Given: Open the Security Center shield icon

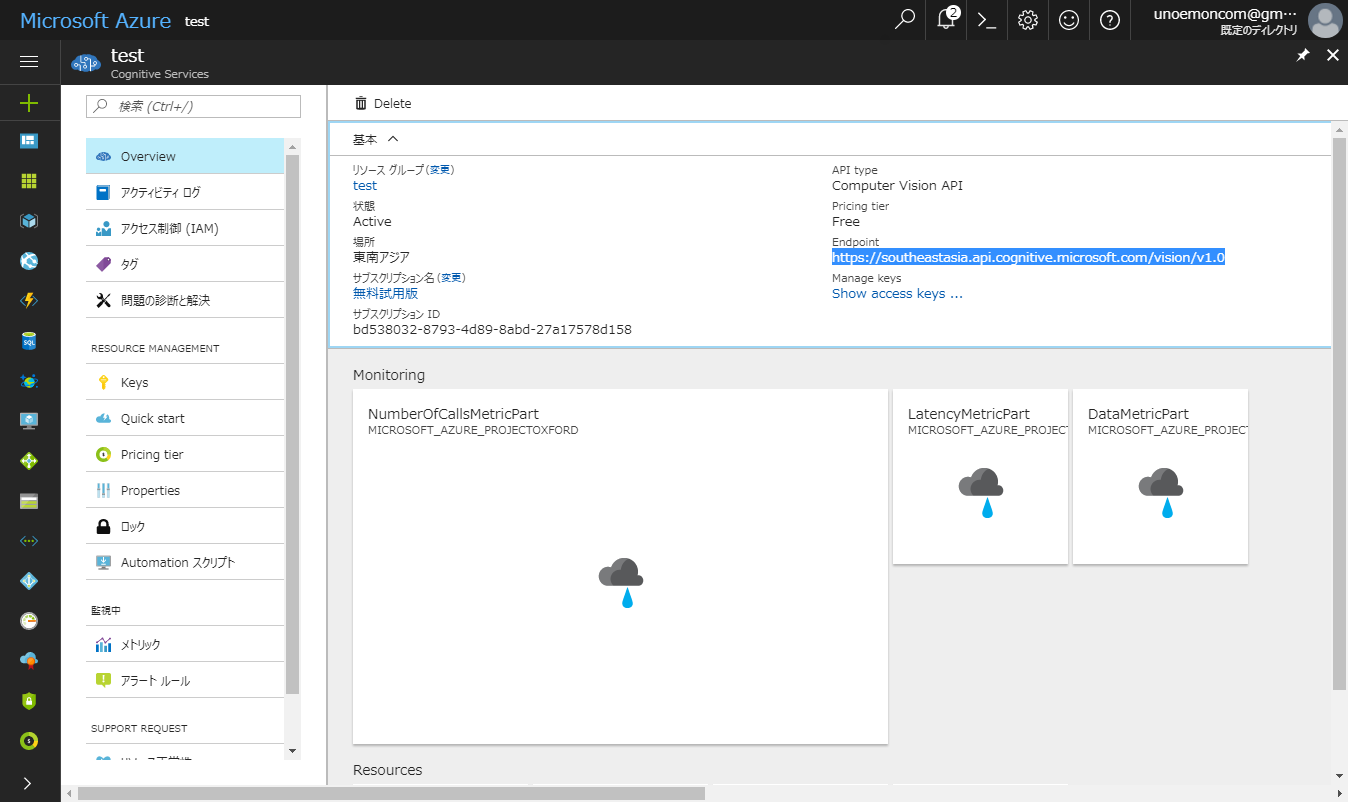Looking at the screenshot, I should (29, 700).
